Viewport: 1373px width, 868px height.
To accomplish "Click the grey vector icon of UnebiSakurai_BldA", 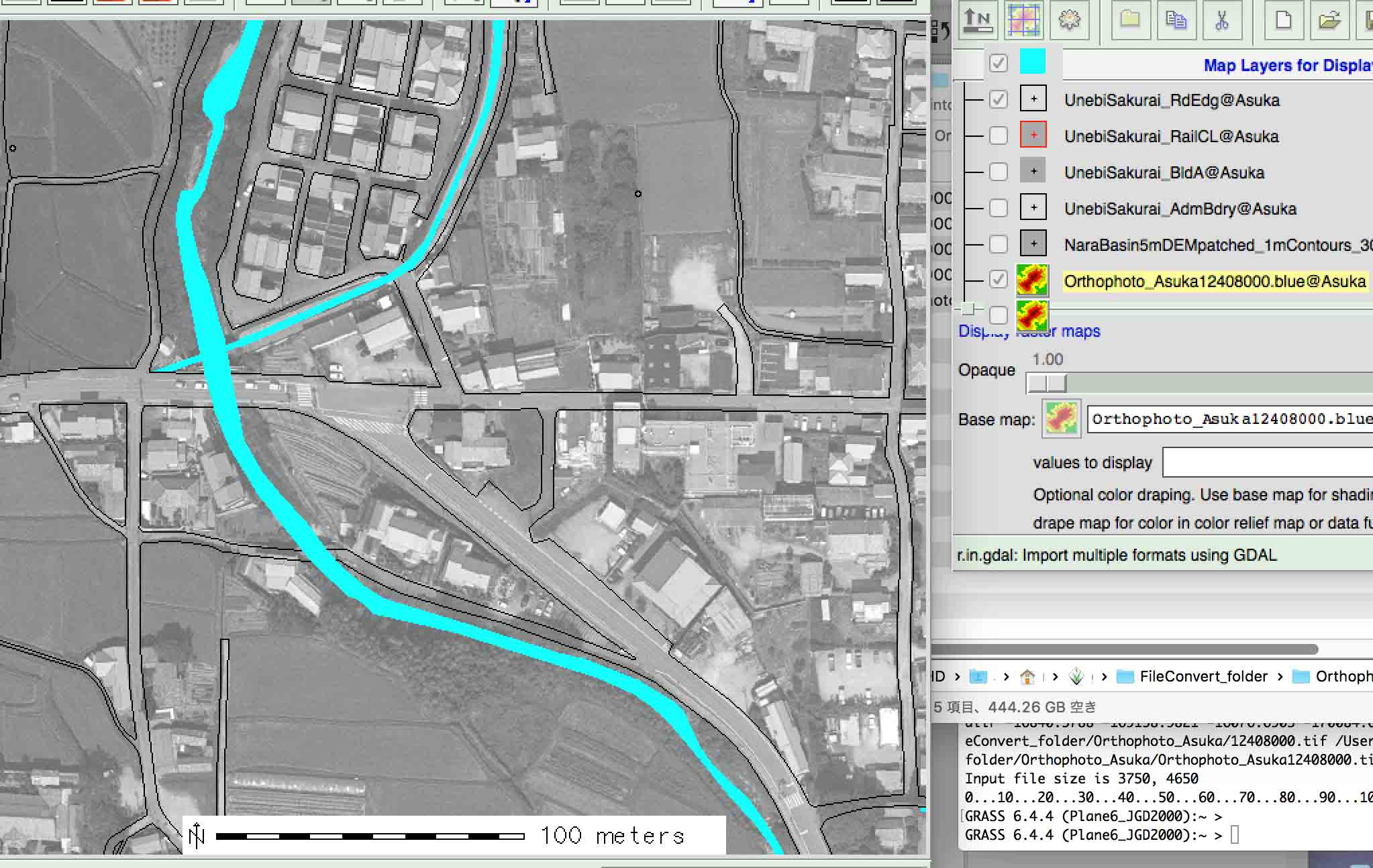I will [x=1033, y=172].
